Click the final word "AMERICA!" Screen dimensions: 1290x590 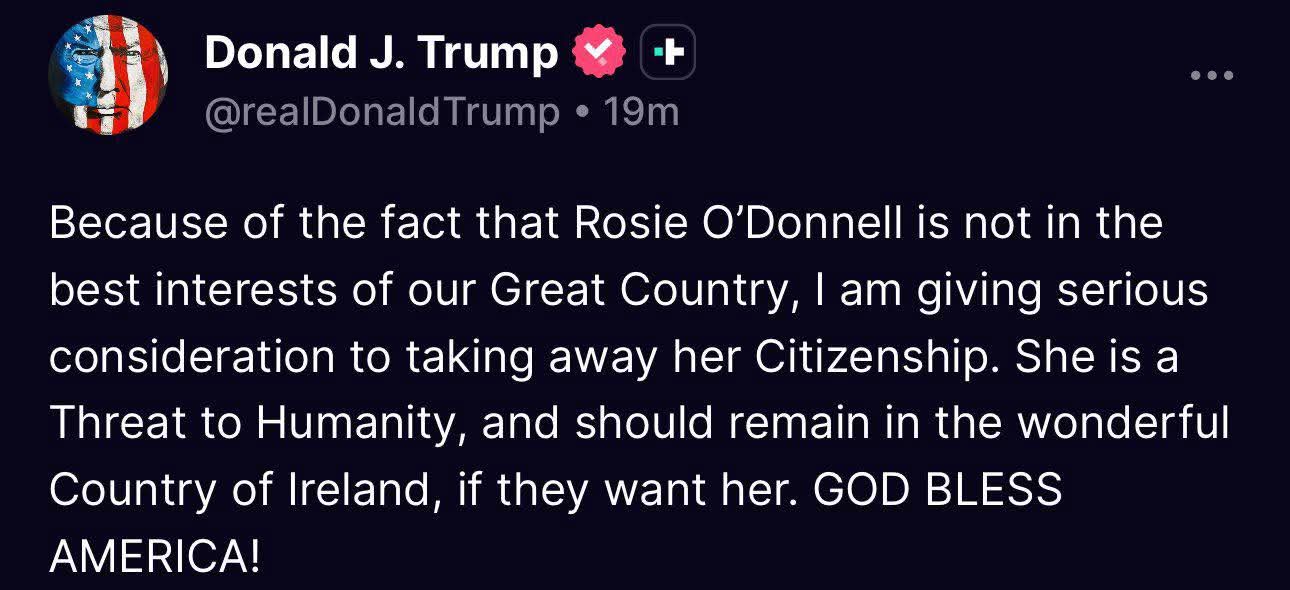click(x=154, y=557)
